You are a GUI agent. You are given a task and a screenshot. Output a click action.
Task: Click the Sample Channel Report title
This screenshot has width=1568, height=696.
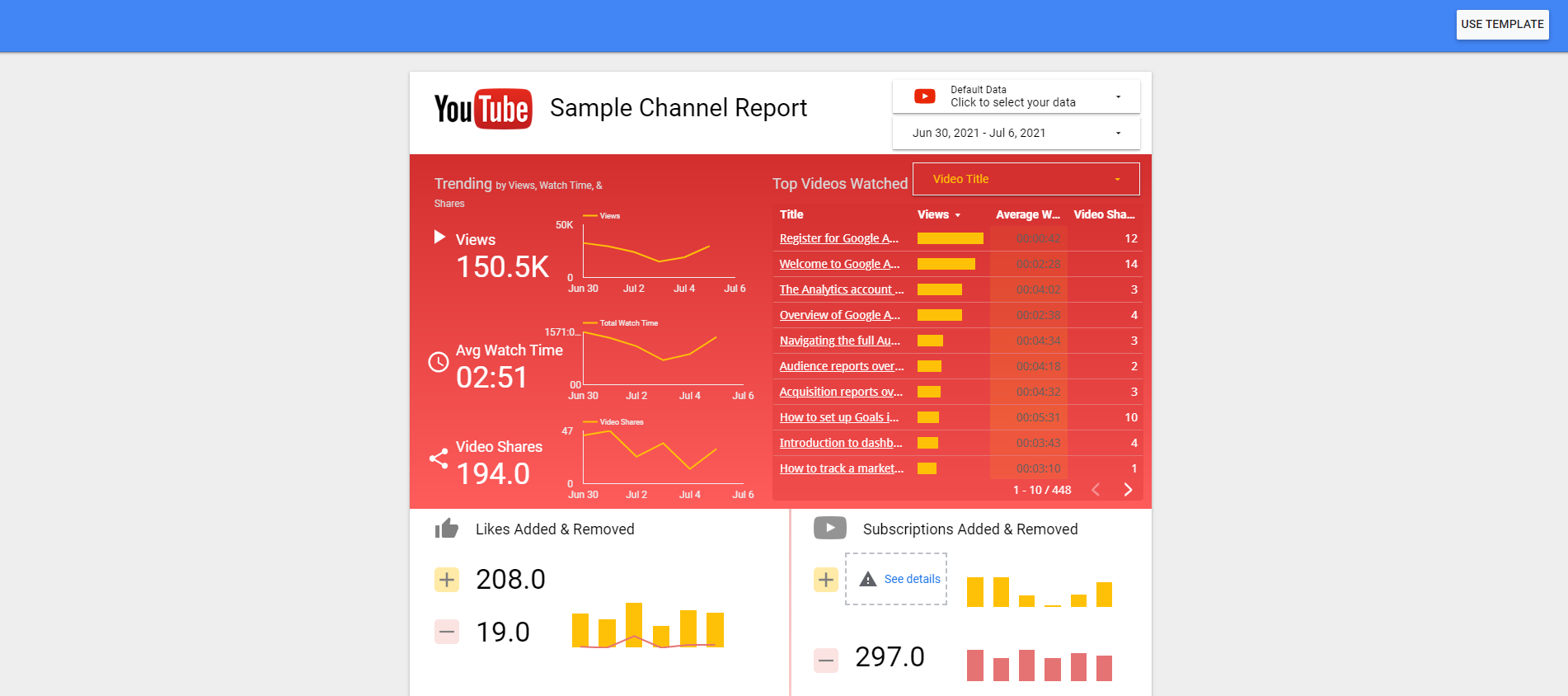678,108
